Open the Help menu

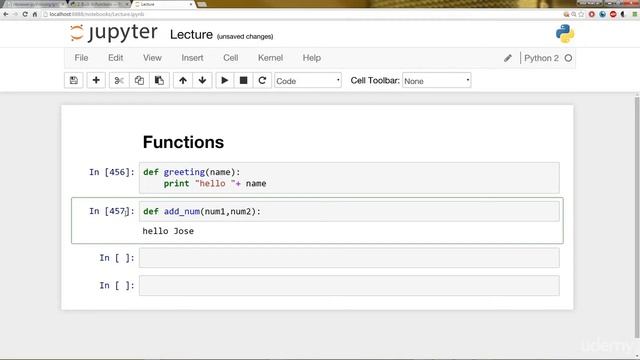pos(311,58)
